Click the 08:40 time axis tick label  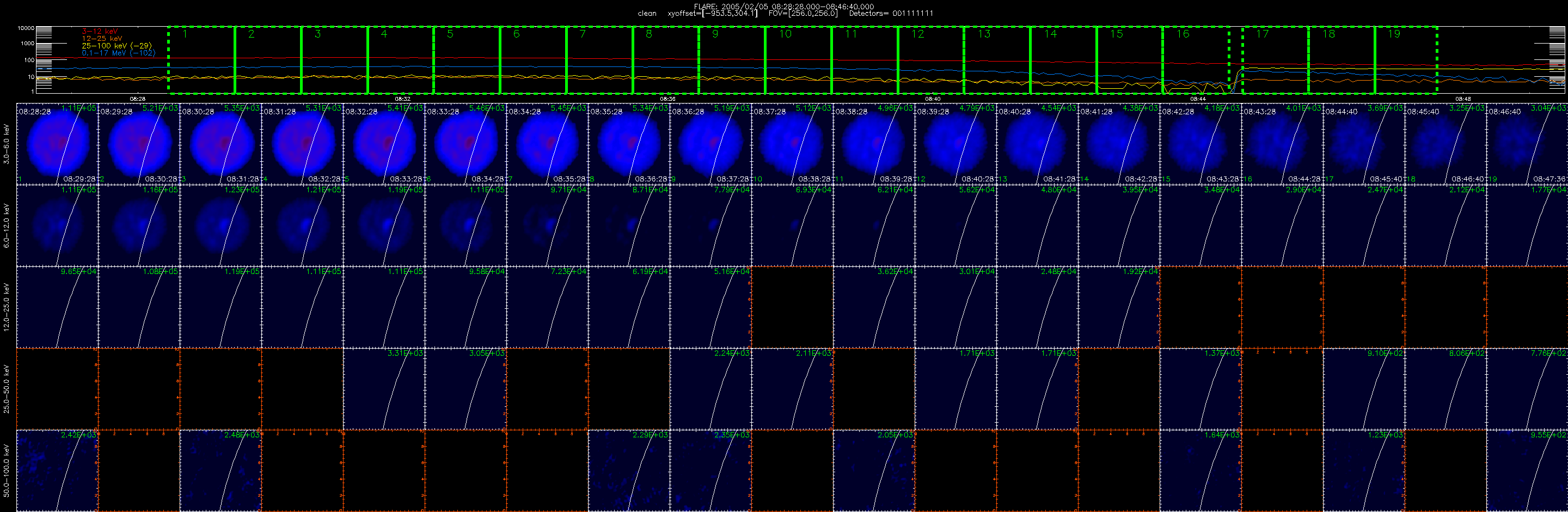(933, 99)
